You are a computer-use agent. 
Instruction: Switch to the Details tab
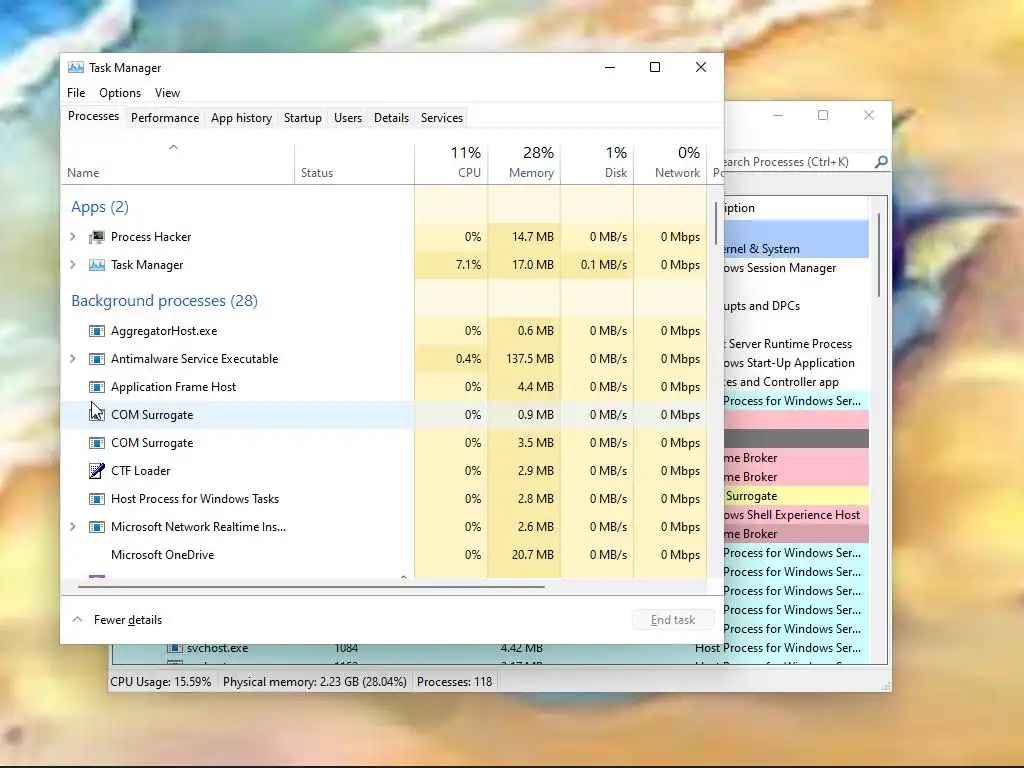click(x=391, y=118)
